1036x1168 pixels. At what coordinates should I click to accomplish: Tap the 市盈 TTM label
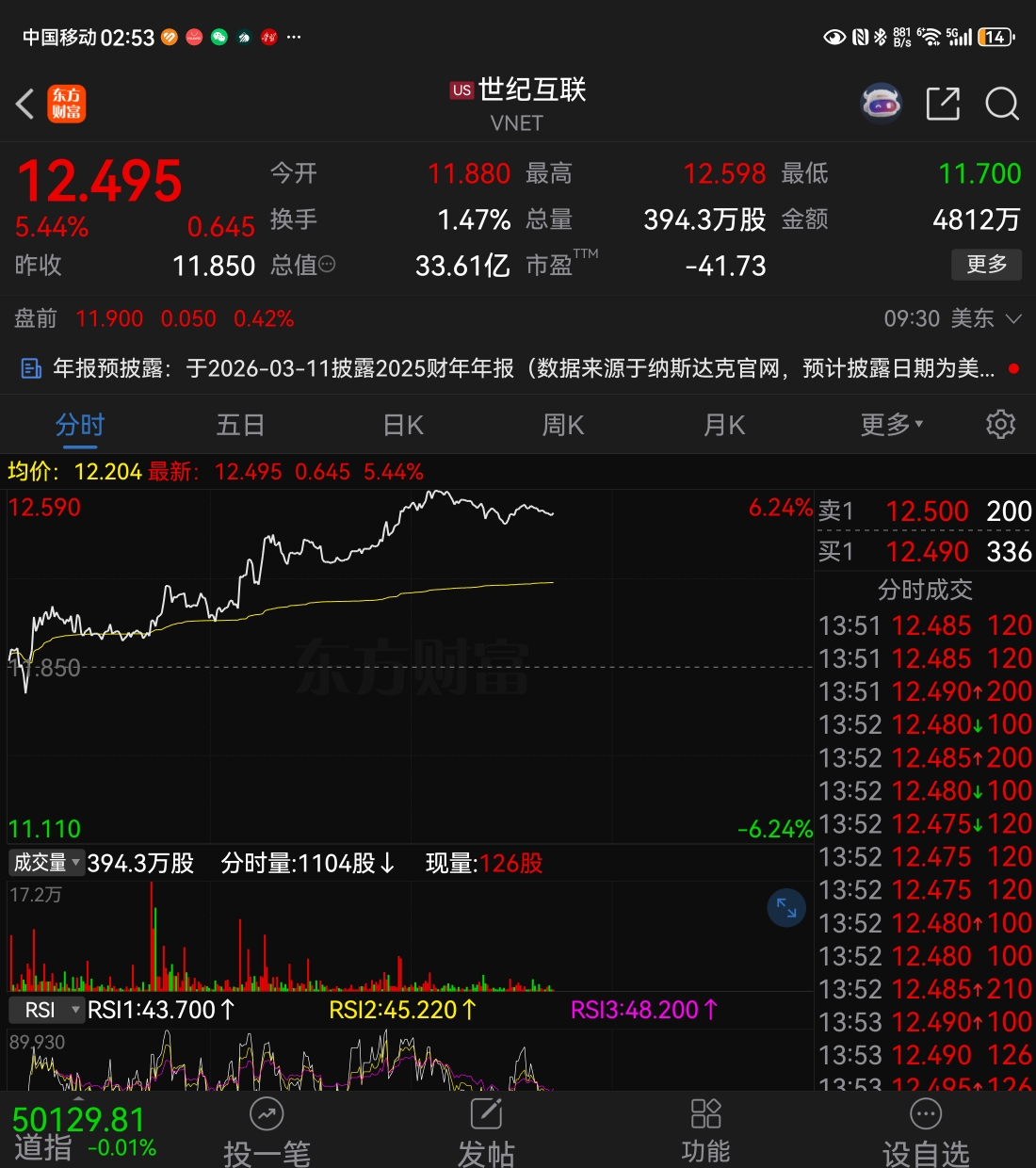point(561,264)
